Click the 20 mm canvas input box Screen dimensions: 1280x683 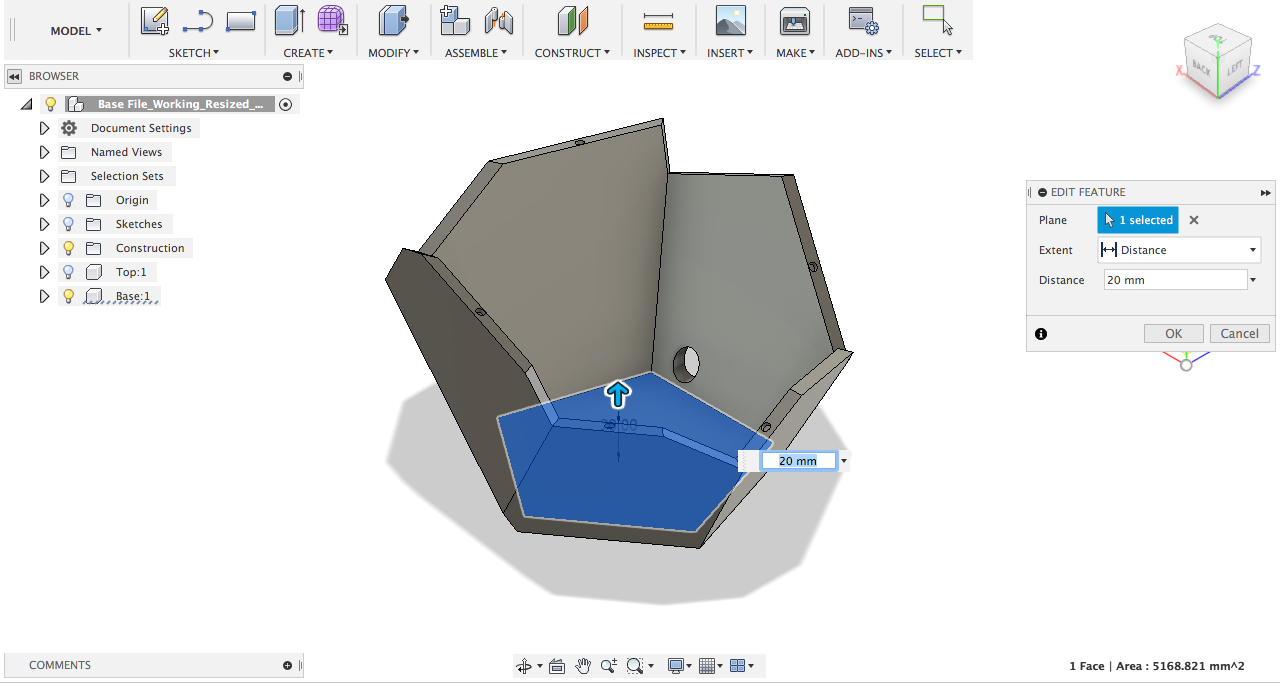(798, 461)
